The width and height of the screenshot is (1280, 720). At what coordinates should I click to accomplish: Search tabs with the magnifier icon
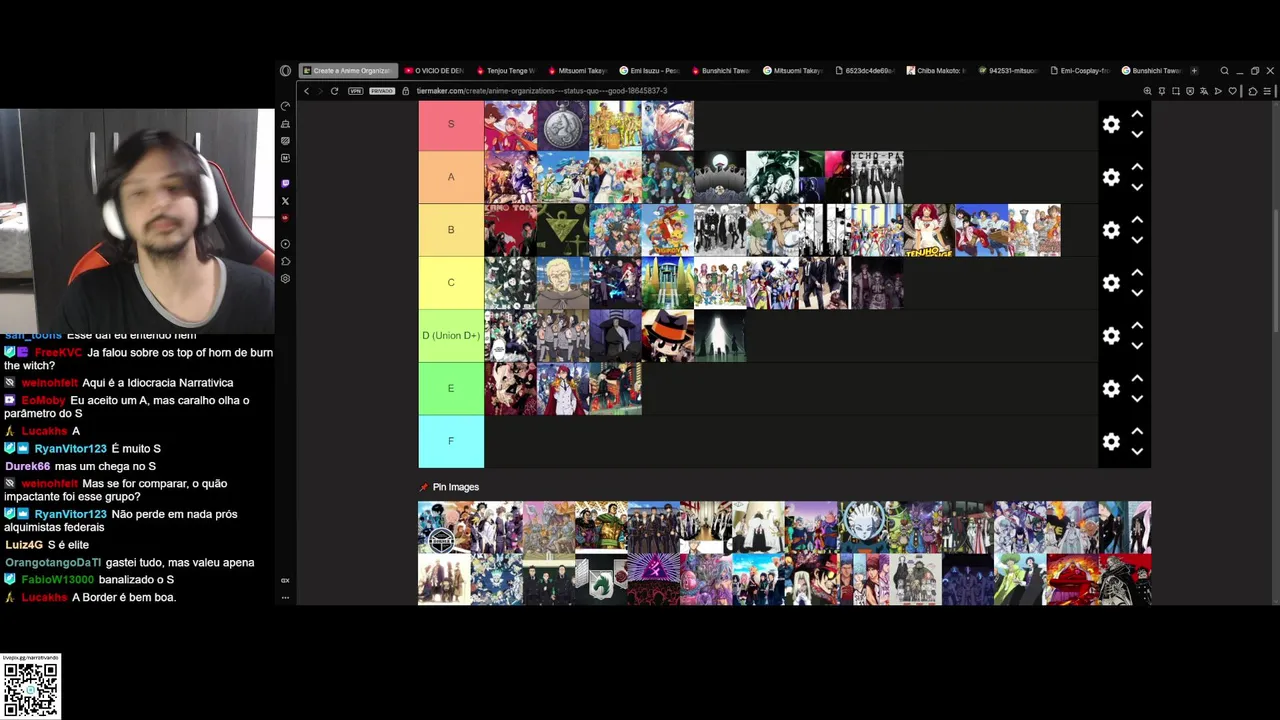[1224, 71]
